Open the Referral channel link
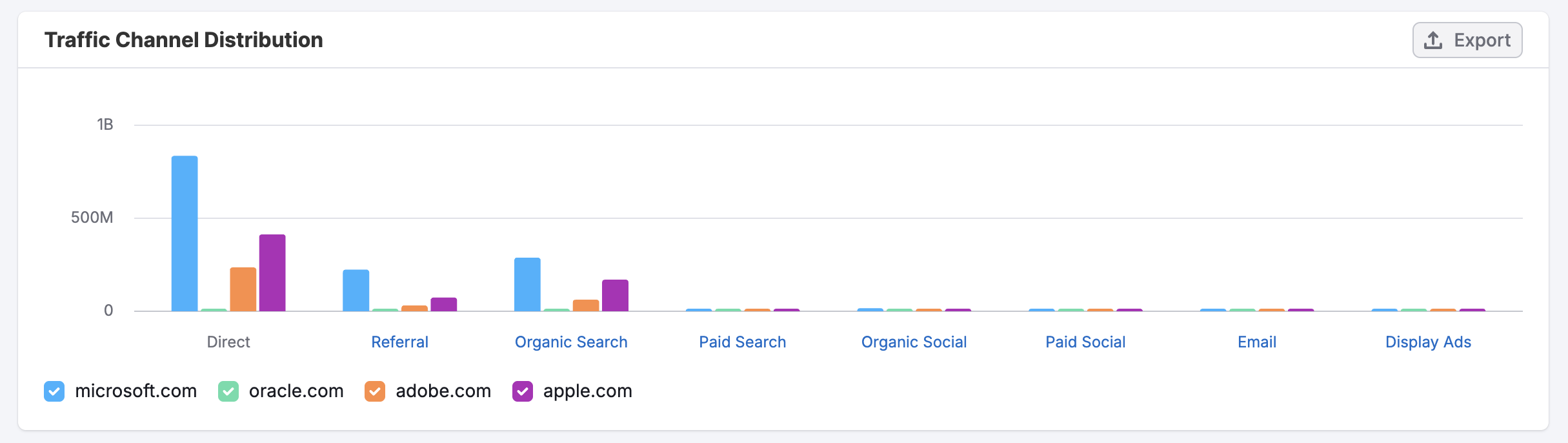Image resolution: width=1568 pixels, height=443 pixels. 399,342
